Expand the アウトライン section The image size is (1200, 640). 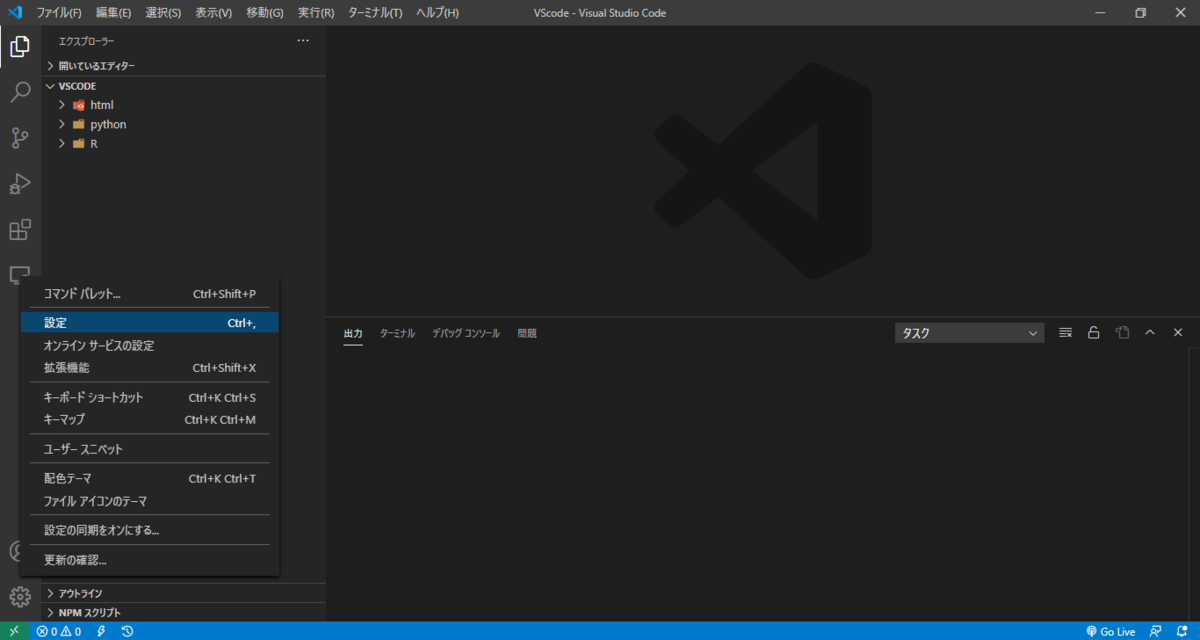[186, 593]
